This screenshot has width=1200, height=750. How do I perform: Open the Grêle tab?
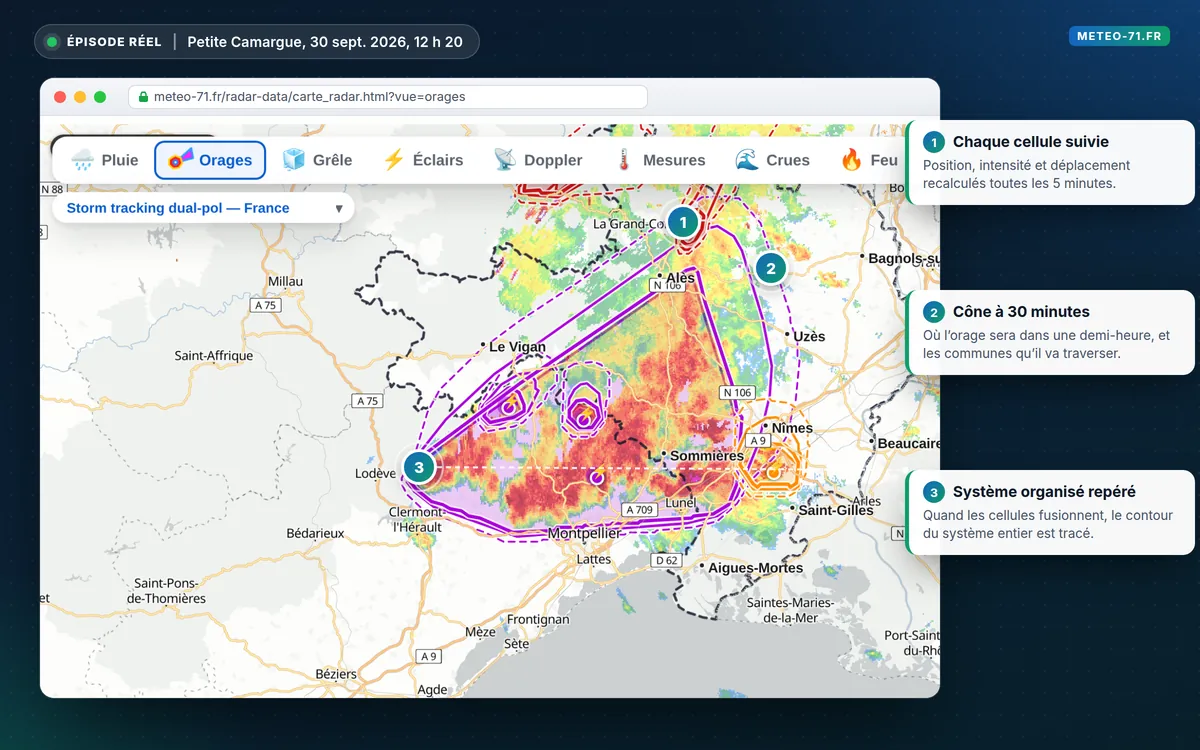317,160
